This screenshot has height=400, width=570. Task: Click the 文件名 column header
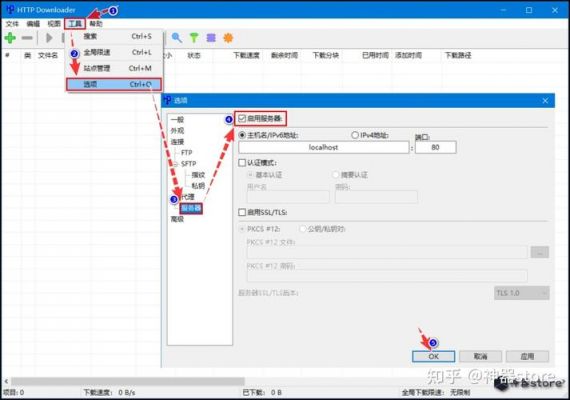[x=48, y=55]
